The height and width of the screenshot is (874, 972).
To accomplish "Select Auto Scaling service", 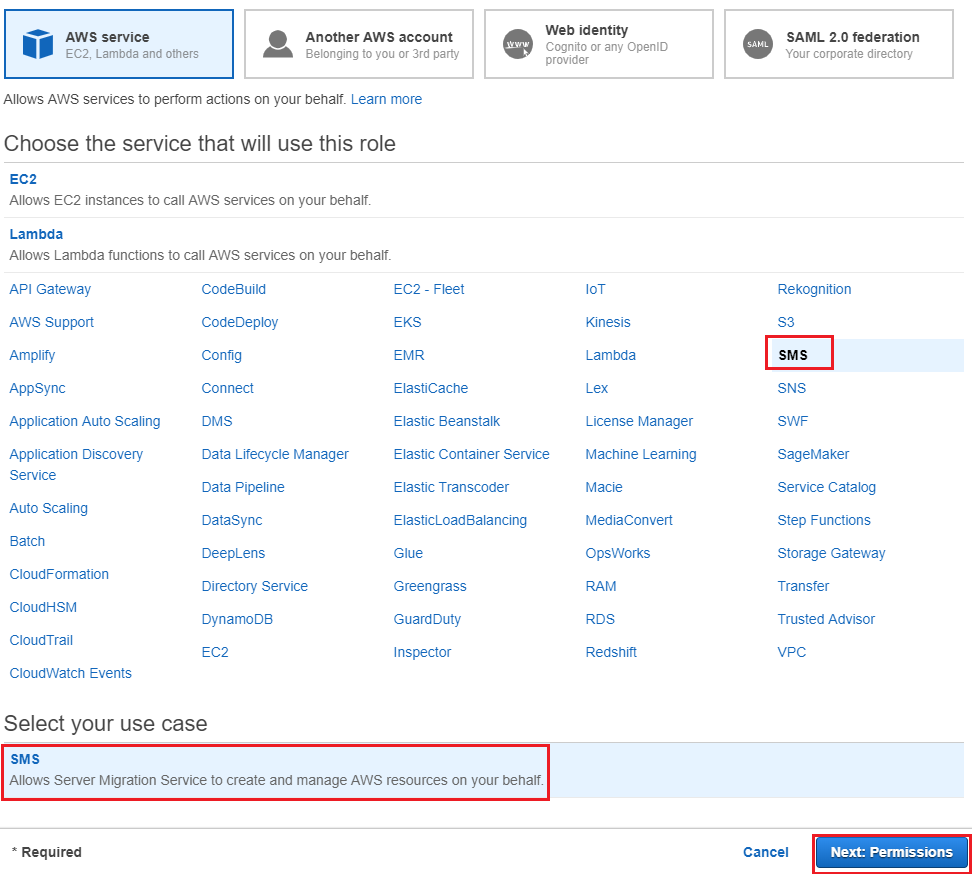I will point(48,508).
